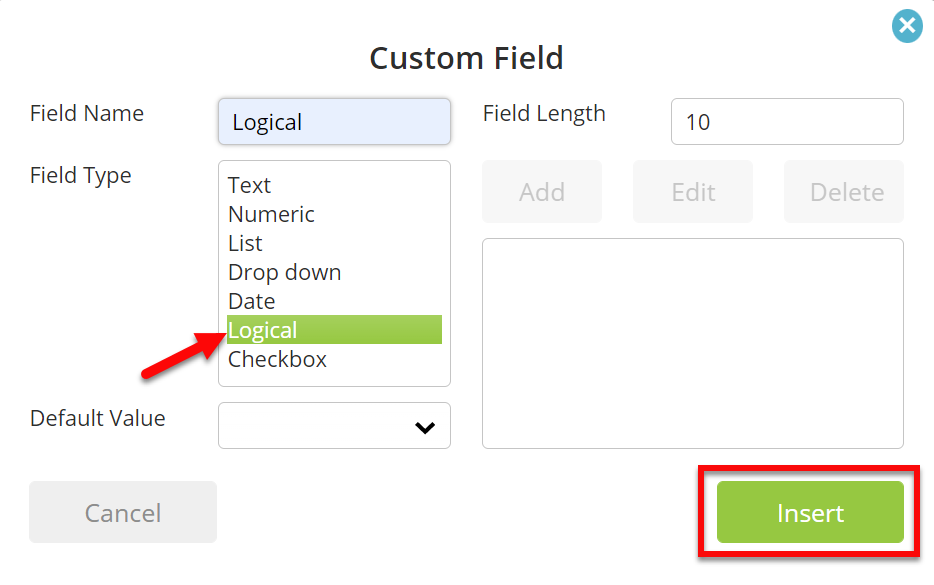
Task: Click the Default Value chevron arrow
Action: (425, 427)
